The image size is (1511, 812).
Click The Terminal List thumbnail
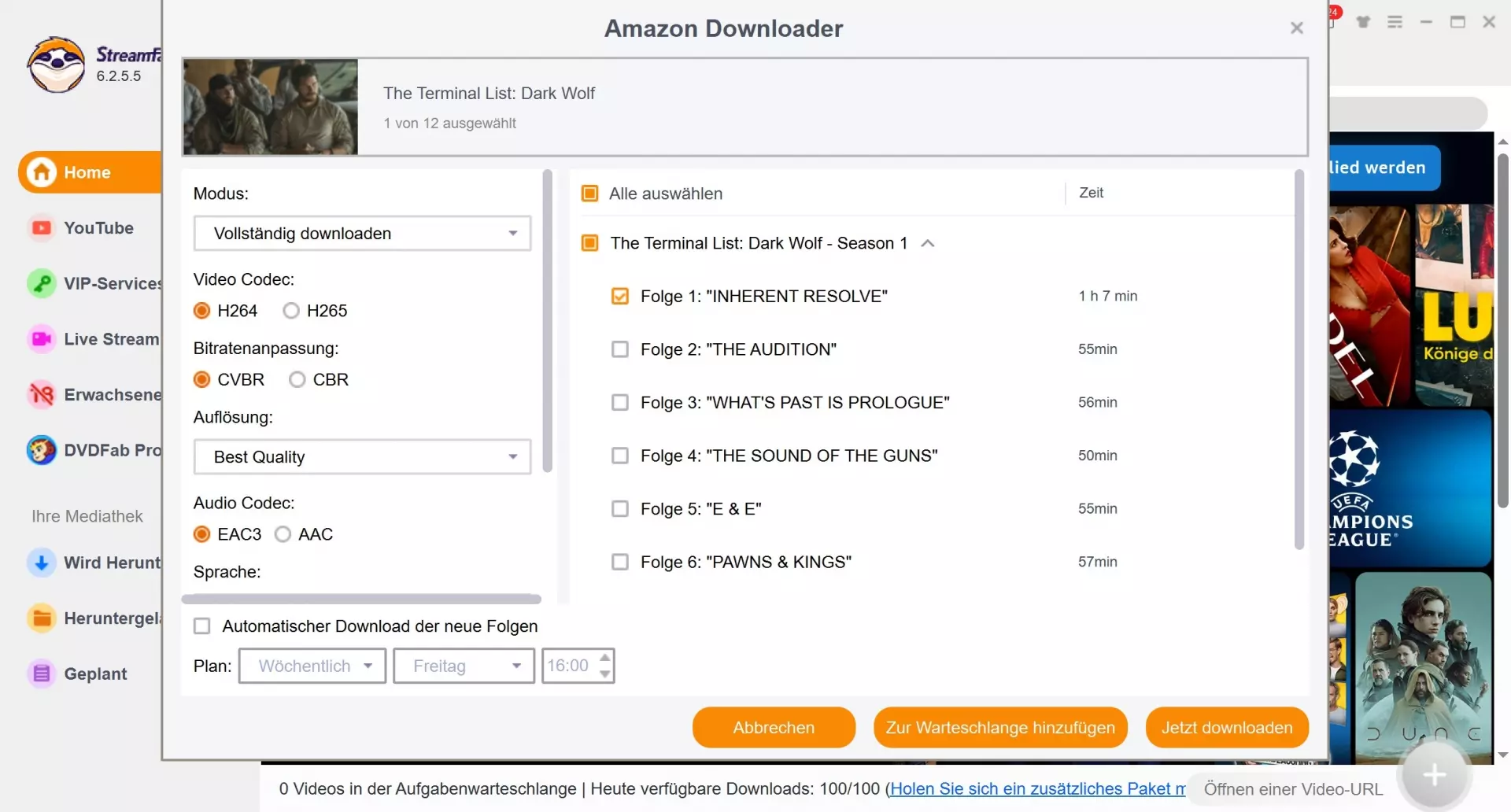270,107
